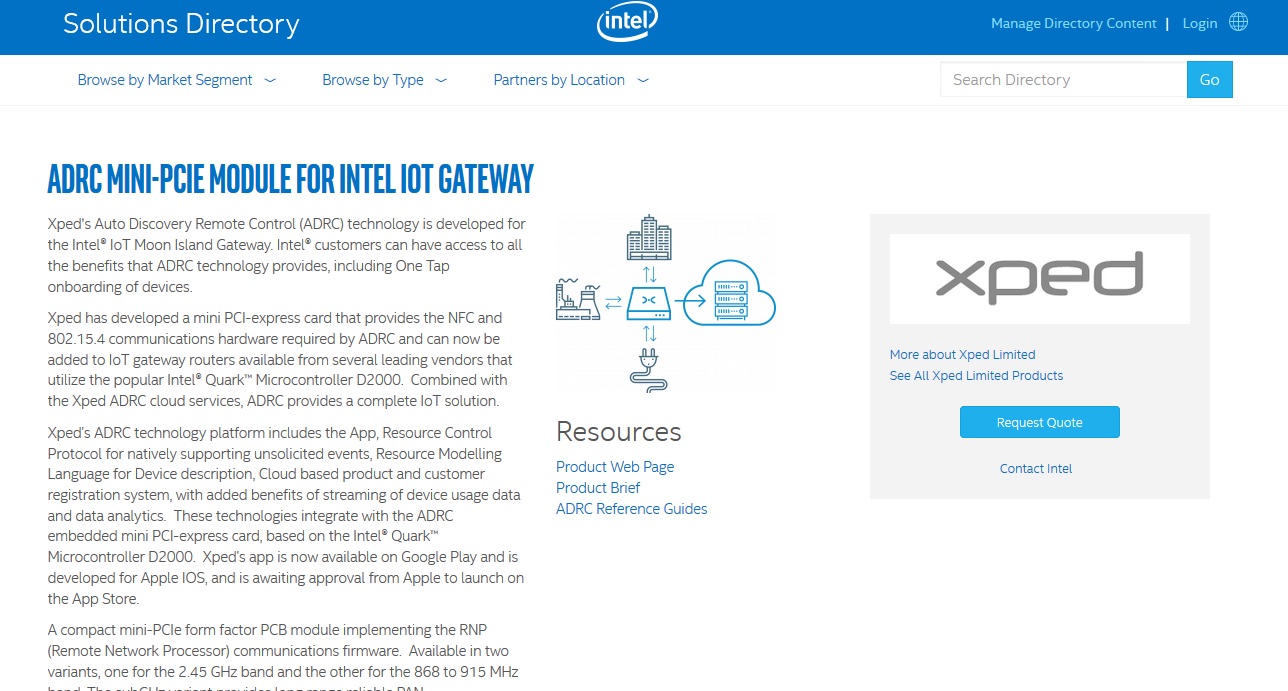
Task: Click the Xped company logo
Action: point(1039,278)
